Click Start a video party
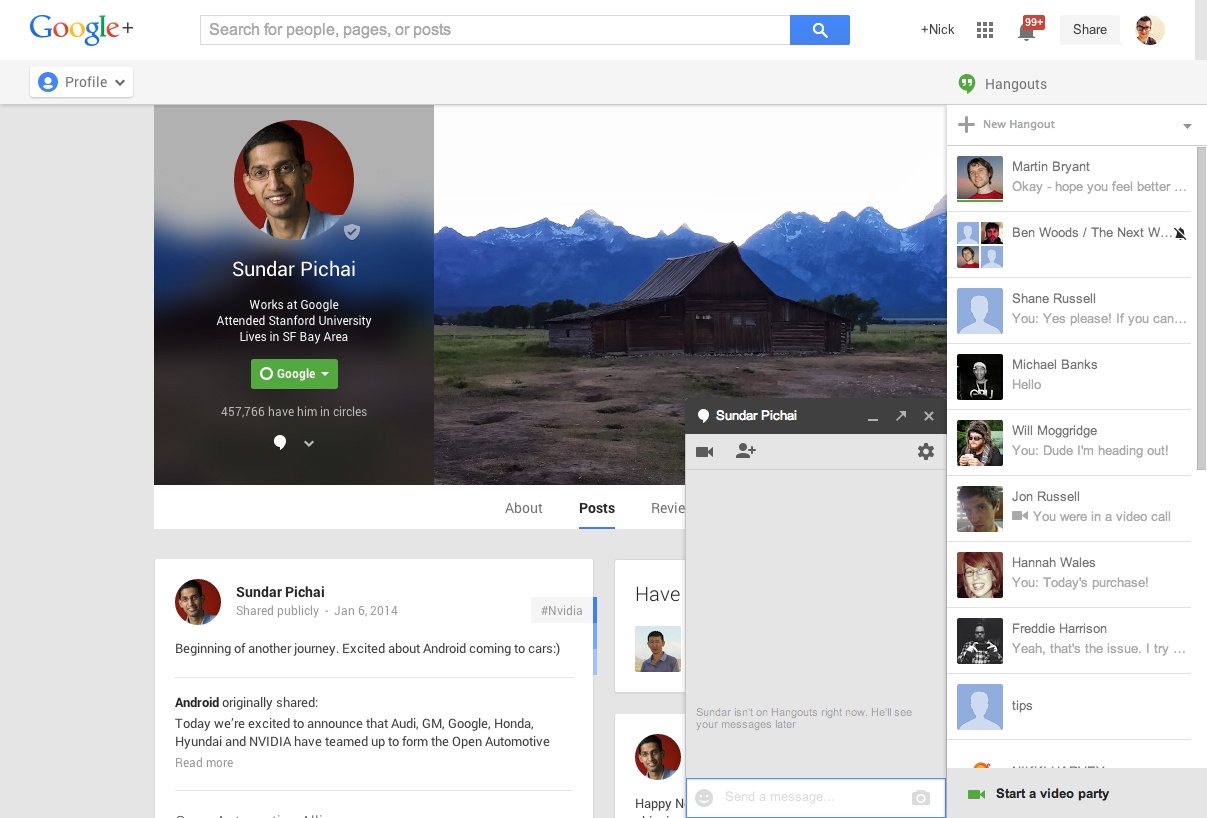 [x=1052, y=794]
